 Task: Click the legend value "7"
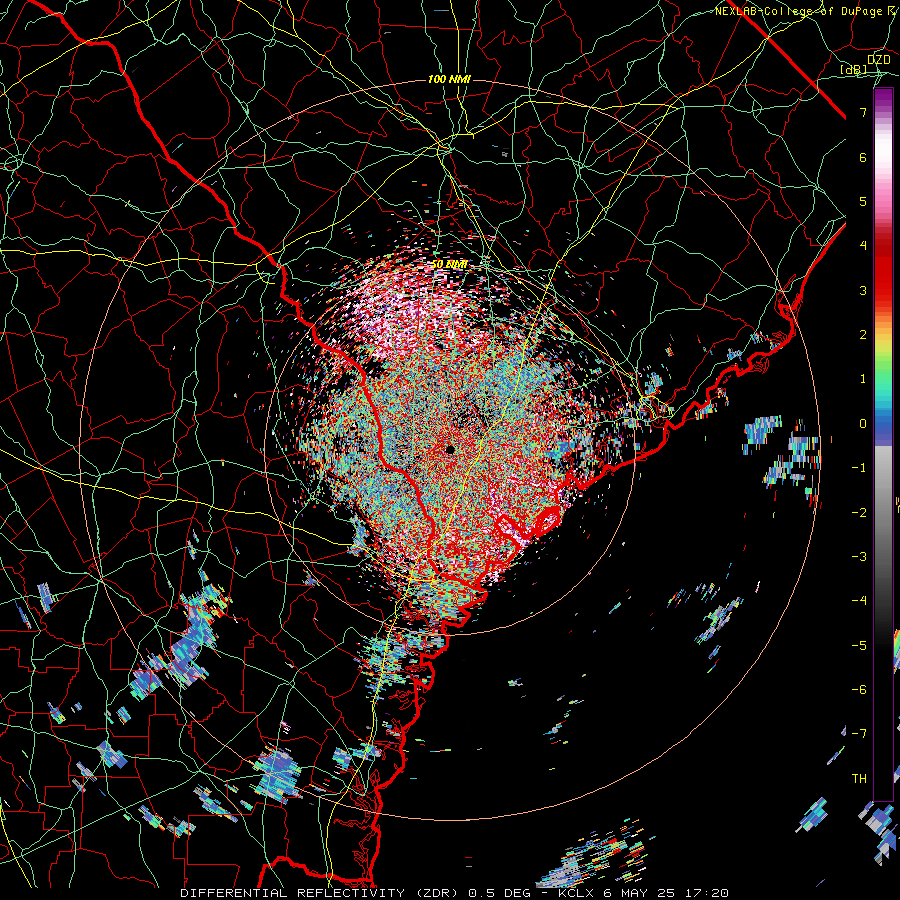[x=863, y=112]
